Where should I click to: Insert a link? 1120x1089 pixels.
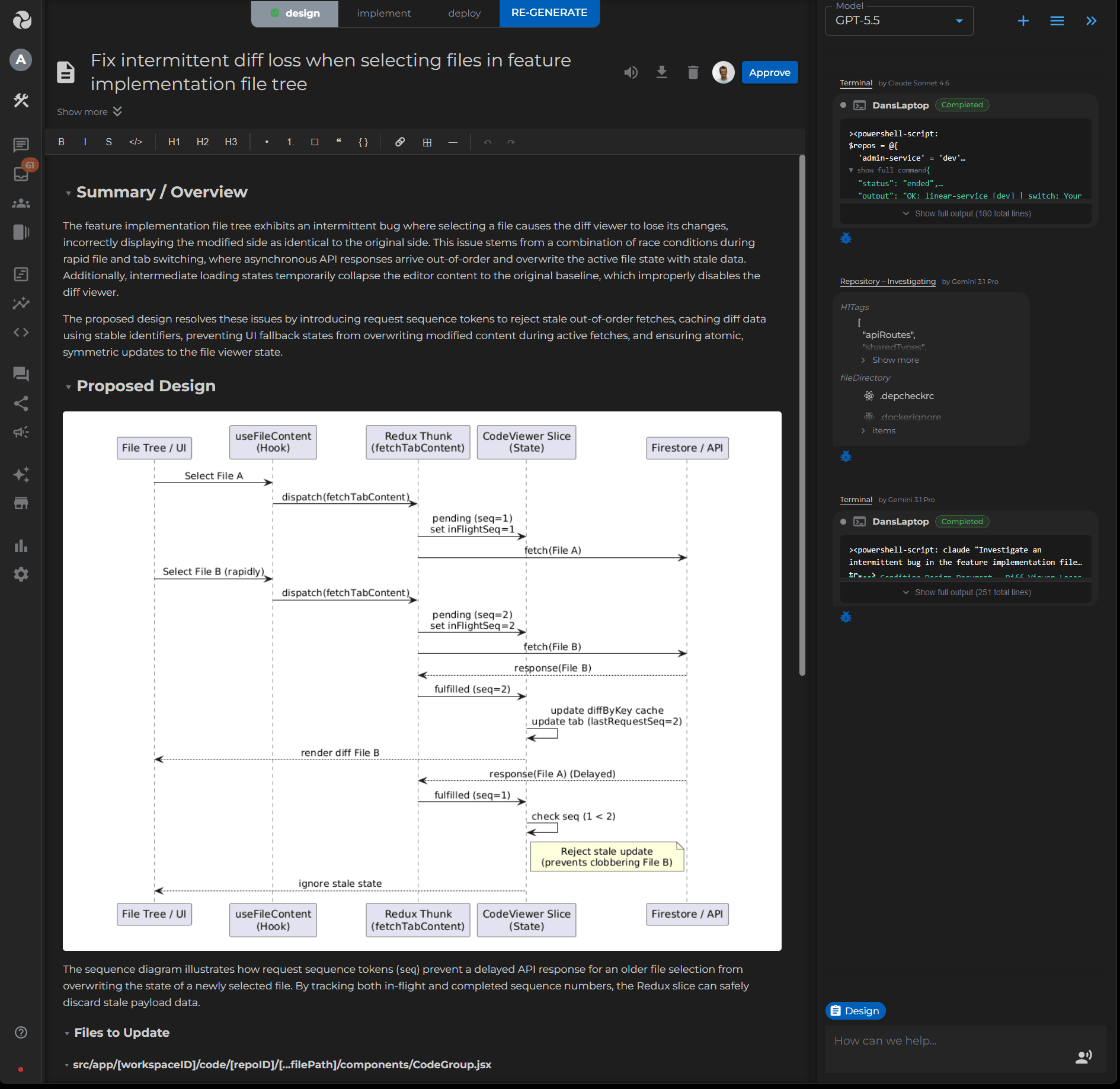[x=400, y=142]
